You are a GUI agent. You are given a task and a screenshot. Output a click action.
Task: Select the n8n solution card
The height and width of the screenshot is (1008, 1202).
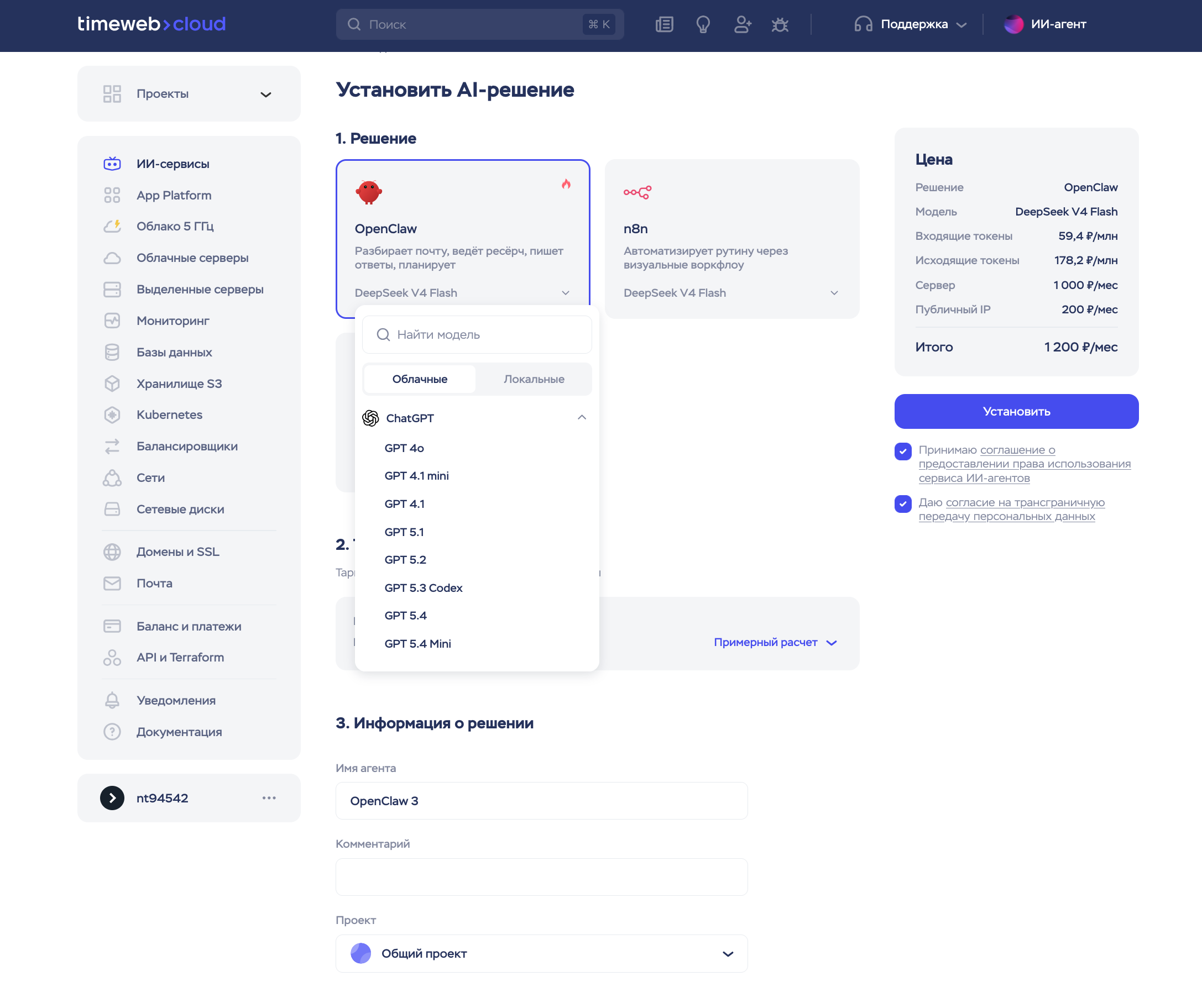point(732,239)
